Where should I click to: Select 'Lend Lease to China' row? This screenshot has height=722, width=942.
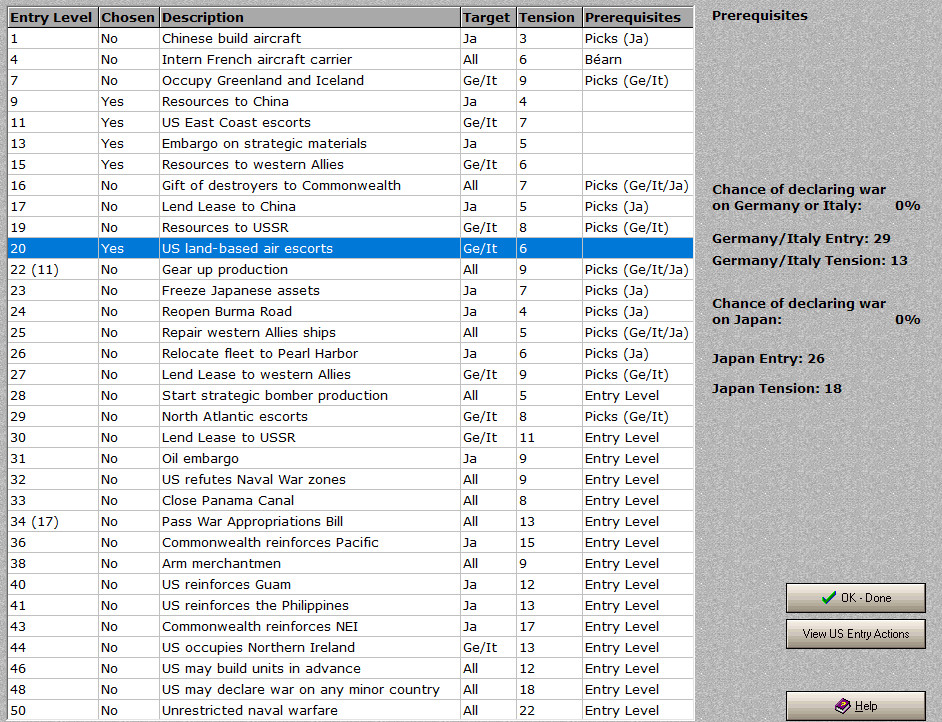350,207
